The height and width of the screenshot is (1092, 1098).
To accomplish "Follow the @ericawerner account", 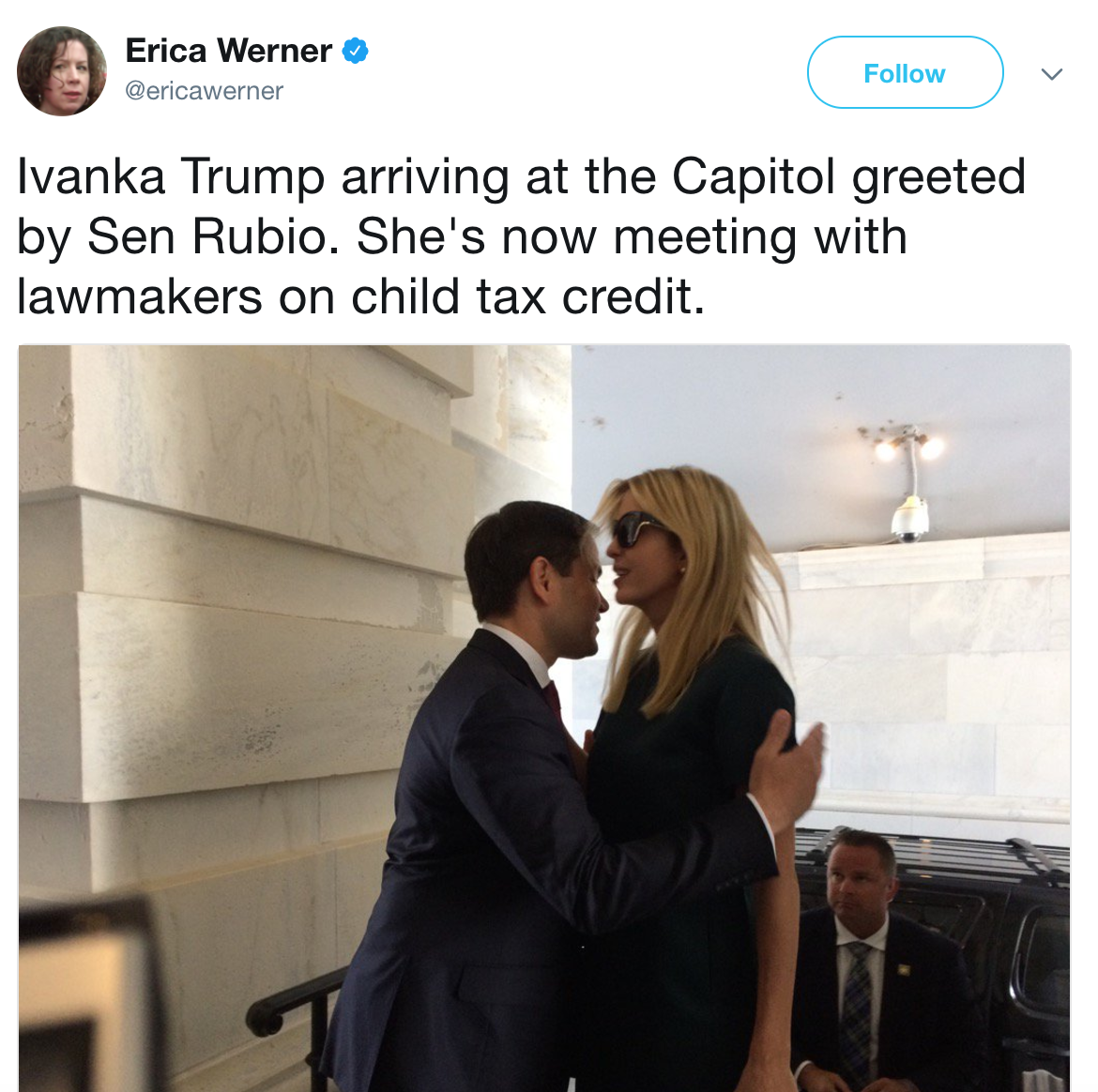I will tap(904, 72).
